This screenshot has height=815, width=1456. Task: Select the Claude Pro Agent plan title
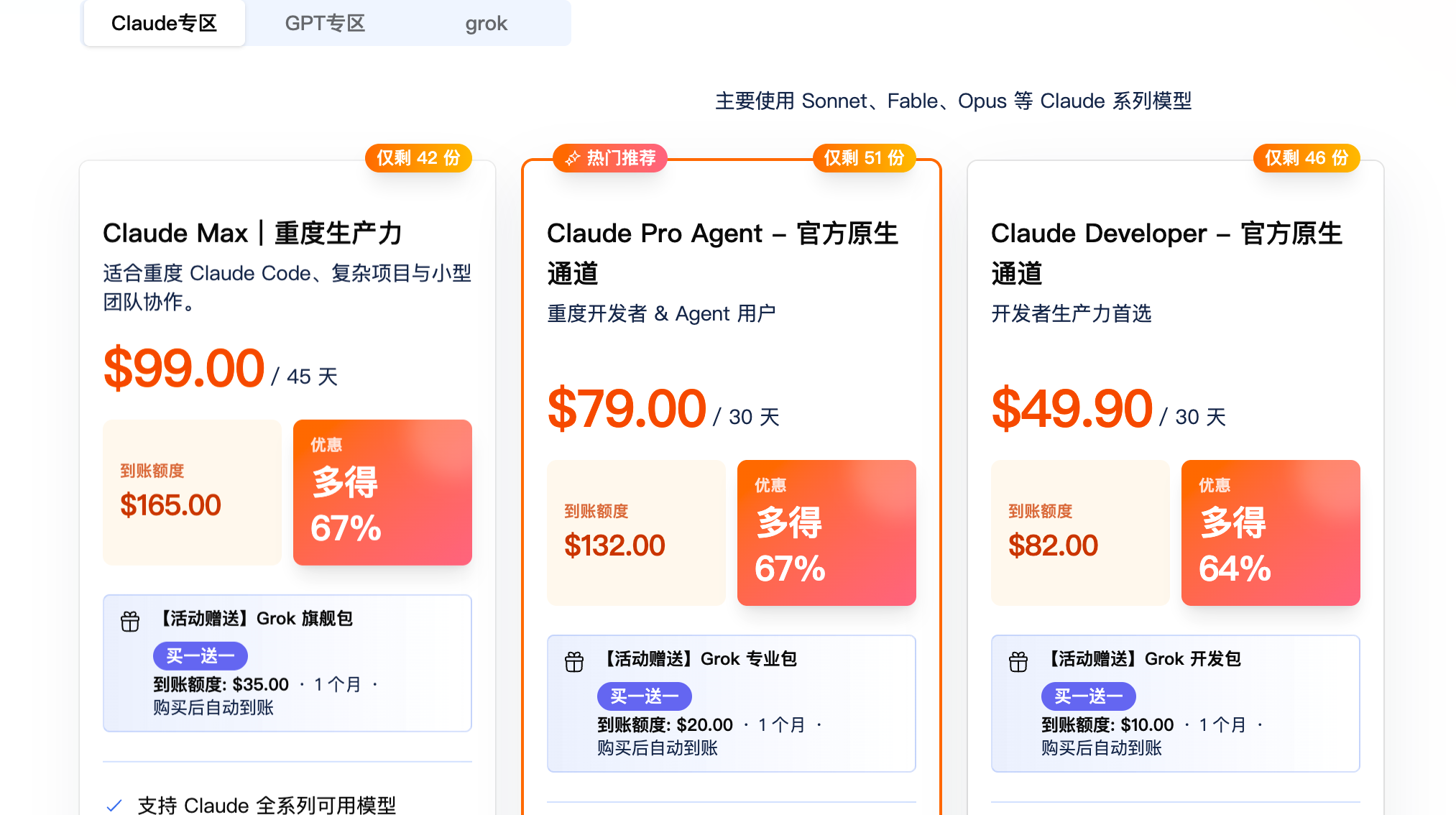723,253
